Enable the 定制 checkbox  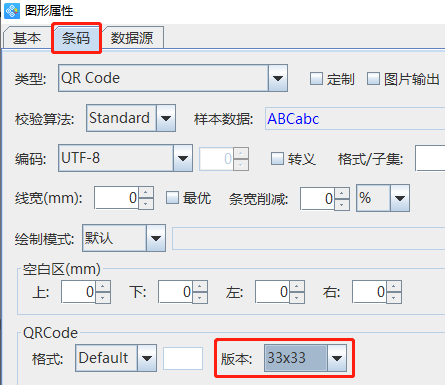point(316,79)
